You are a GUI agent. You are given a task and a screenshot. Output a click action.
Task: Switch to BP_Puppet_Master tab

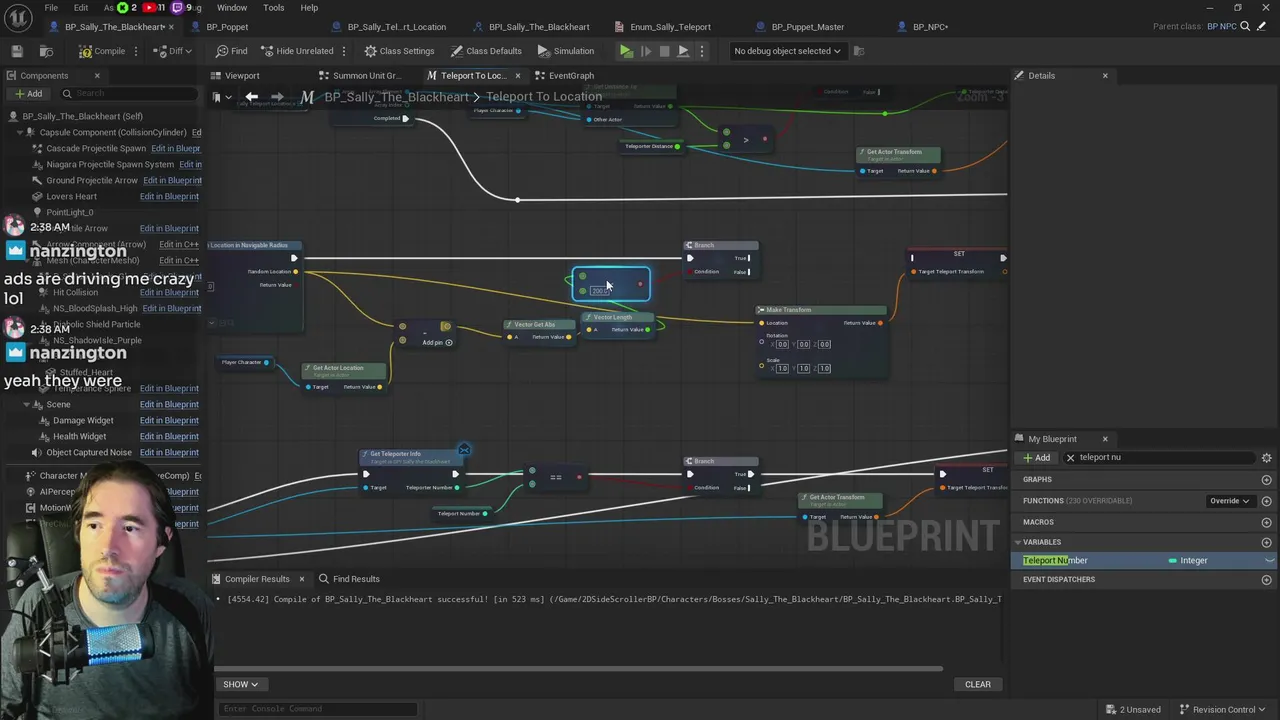(807, 27)
